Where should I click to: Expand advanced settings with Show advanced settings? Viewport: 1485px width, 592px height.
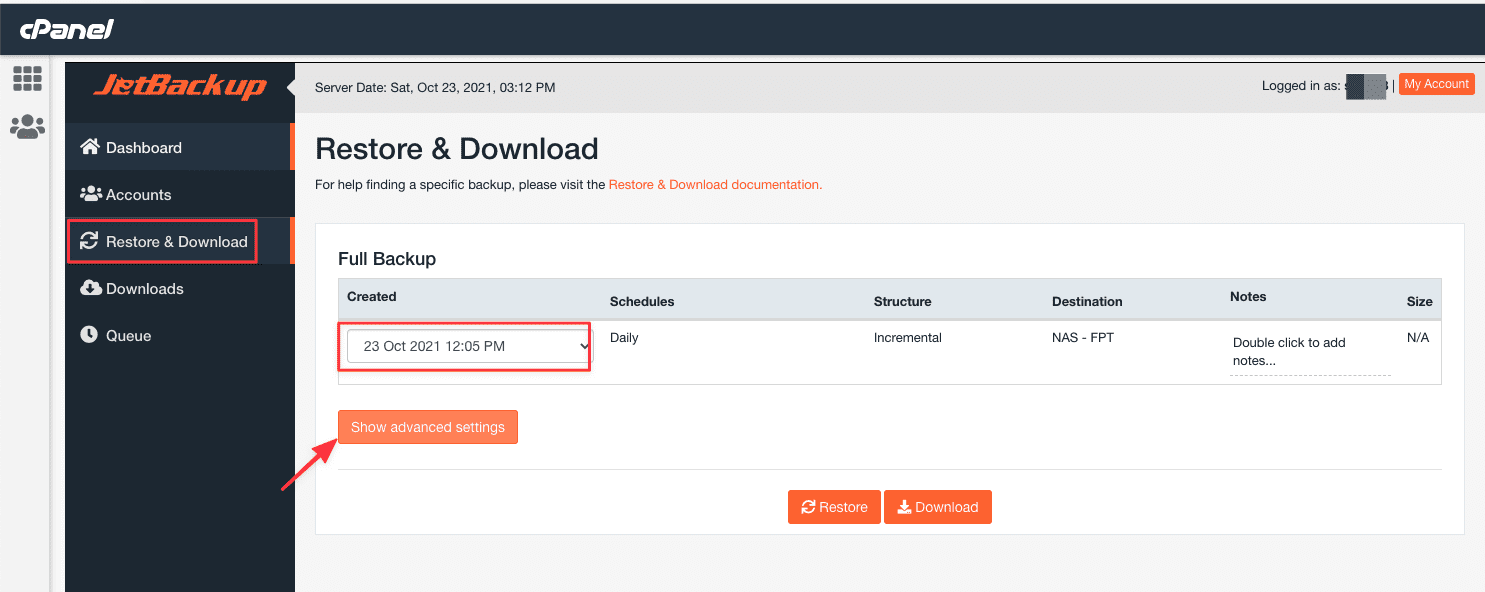point(427,426)
